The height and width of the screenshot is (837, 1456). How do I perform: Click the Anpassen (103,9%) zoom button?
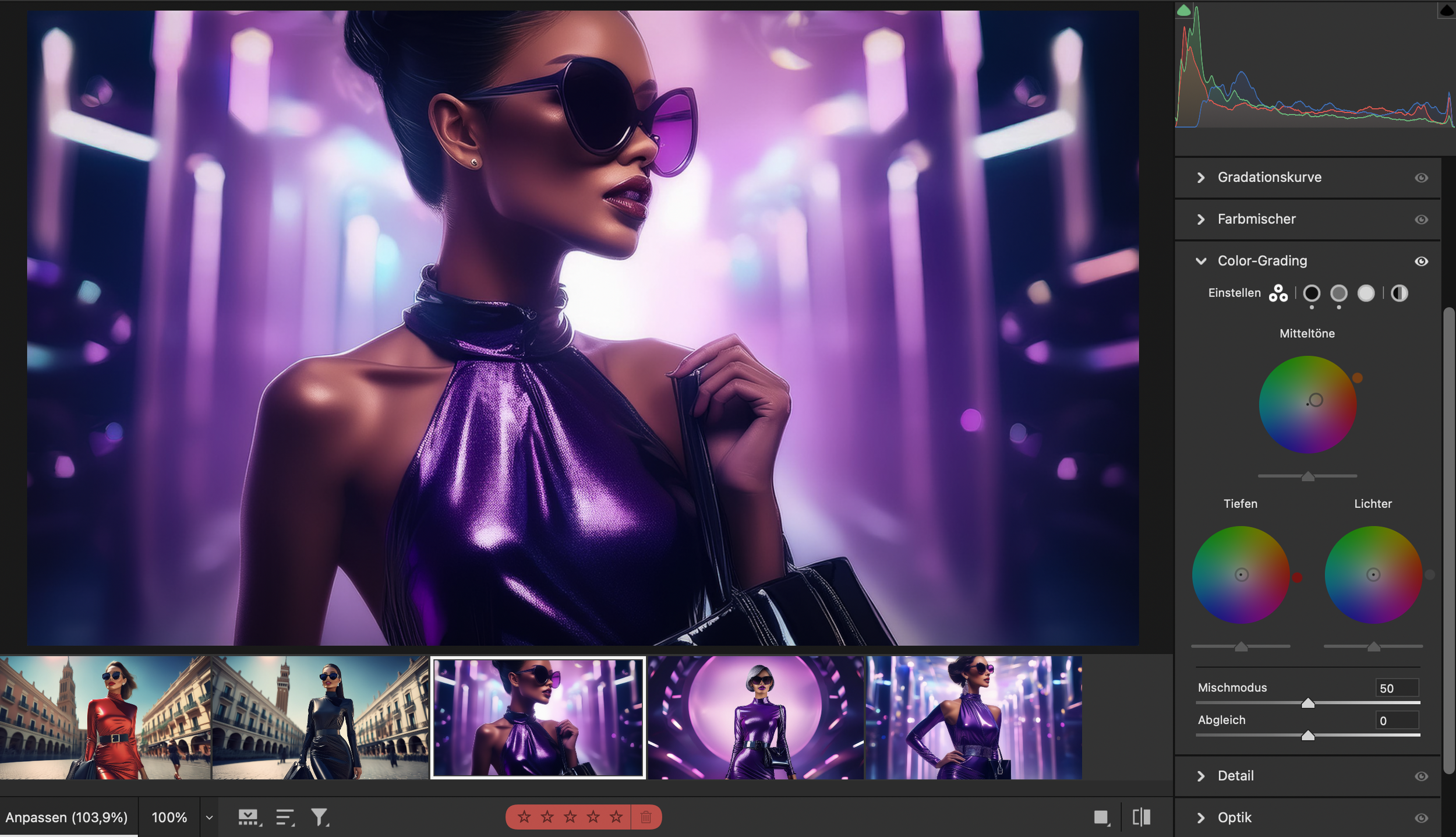(x=66, y=817)
